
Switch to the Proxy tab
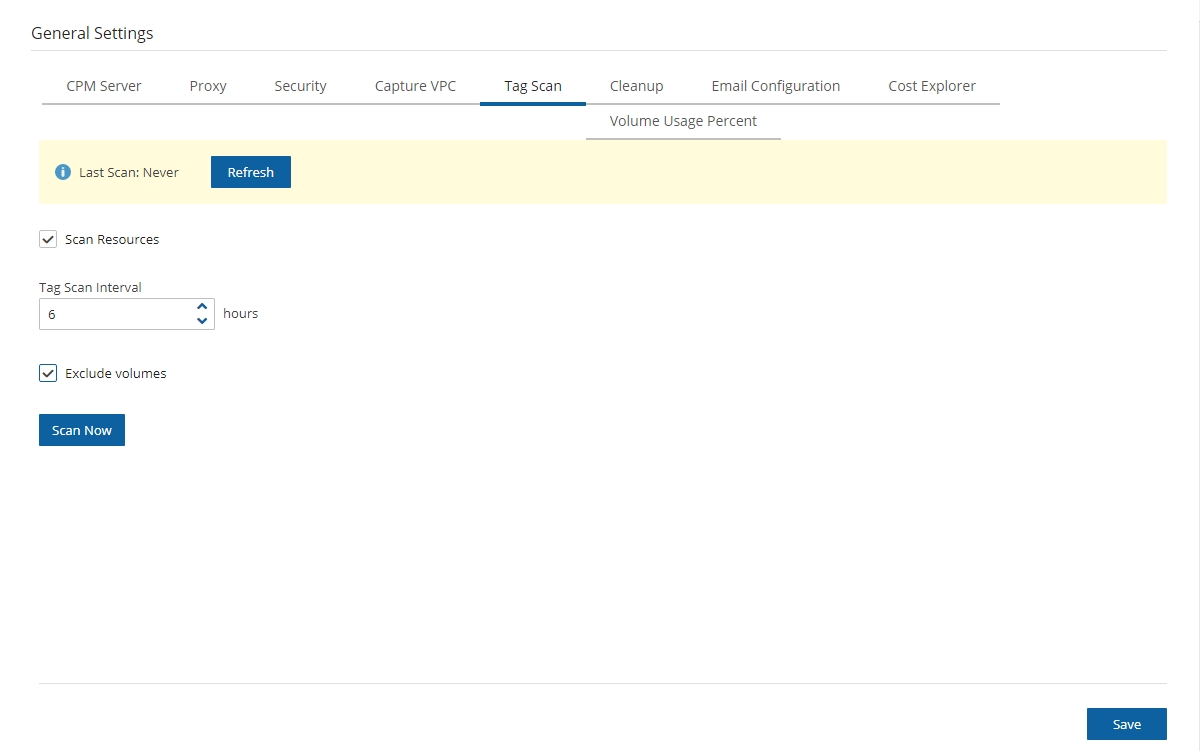click(x=208, y=86)
